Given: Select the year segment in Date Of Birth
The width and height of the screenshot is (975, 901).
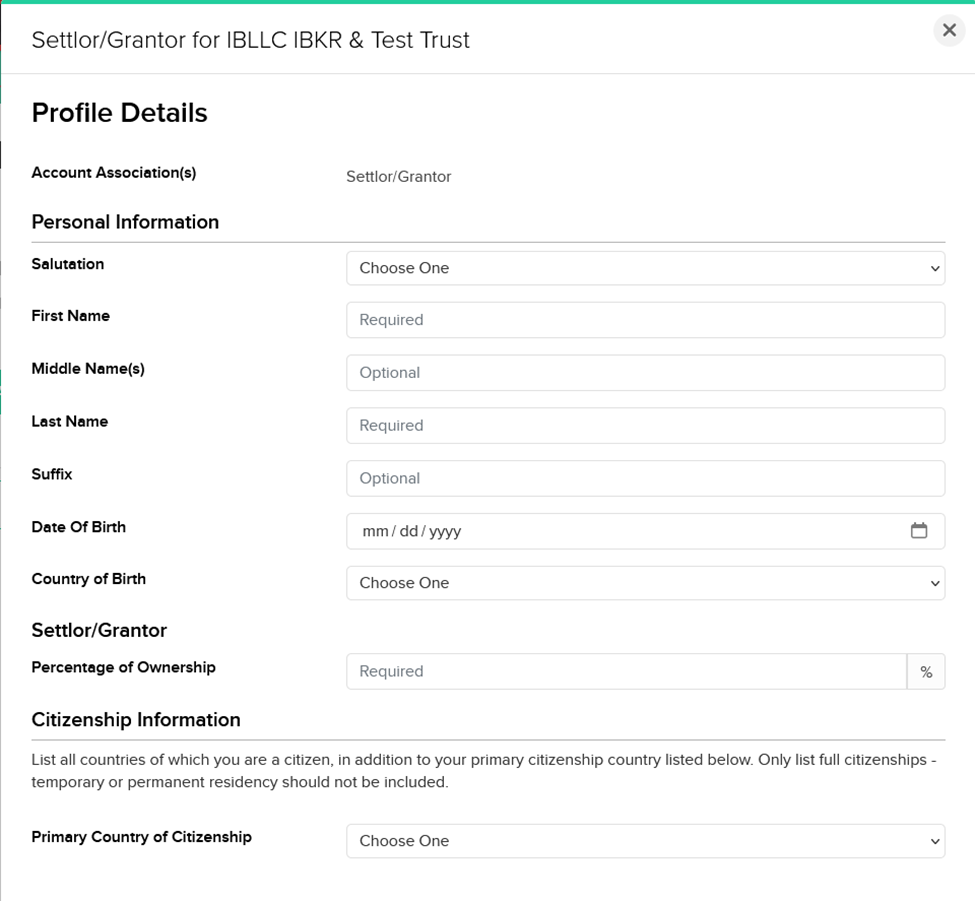Looking at the screenshot, I should (445, 532).
